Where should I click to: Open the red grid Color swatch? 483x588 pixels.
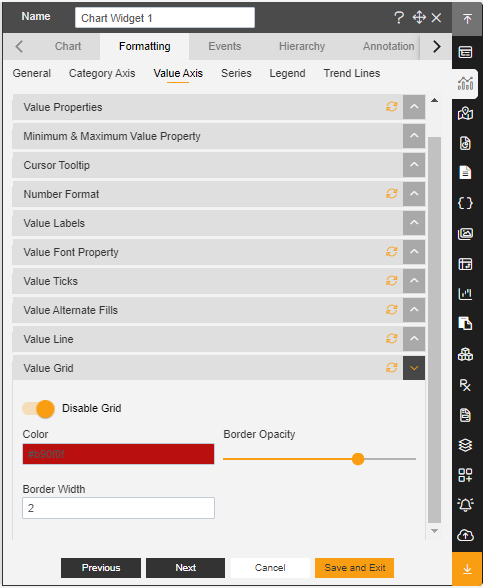[x=118, y=454]
